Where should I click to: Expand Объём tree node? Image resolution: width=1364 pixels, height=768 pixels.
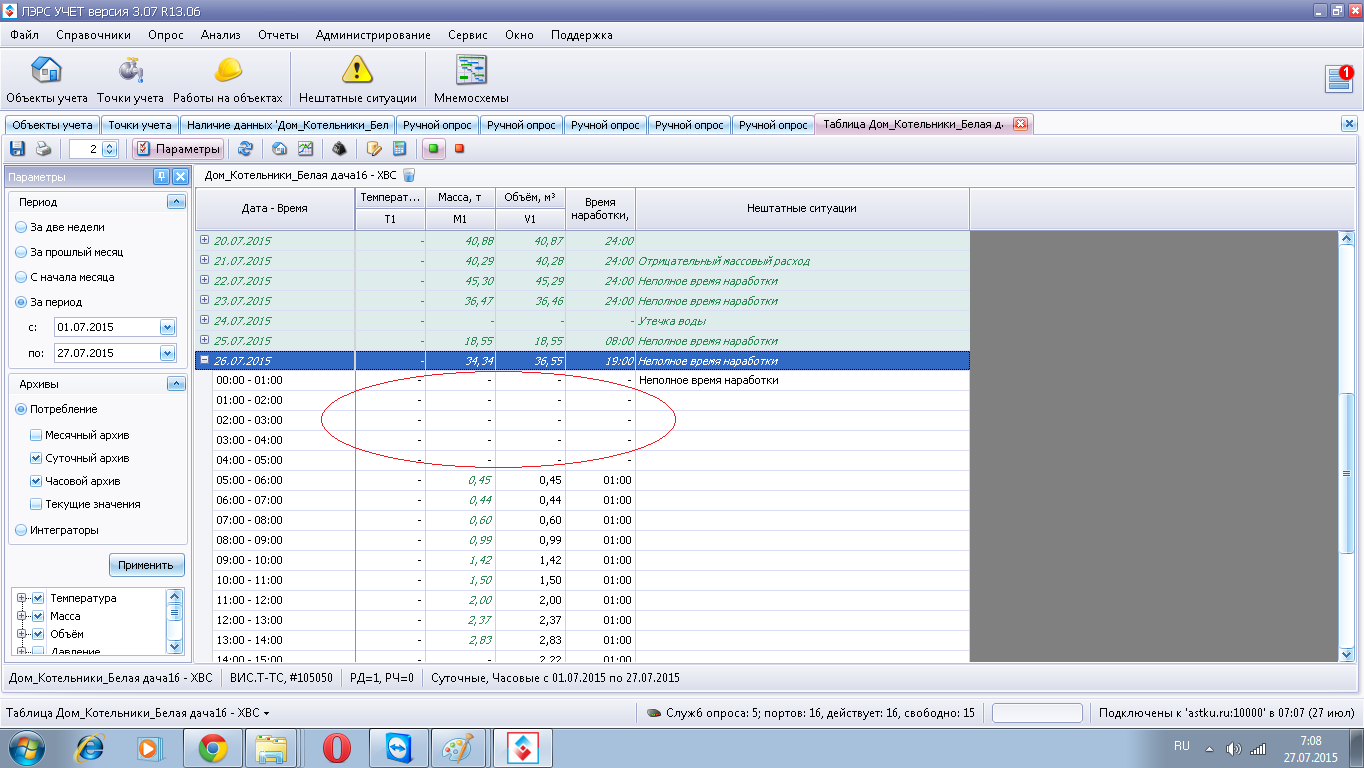click(x=21, y=634)
